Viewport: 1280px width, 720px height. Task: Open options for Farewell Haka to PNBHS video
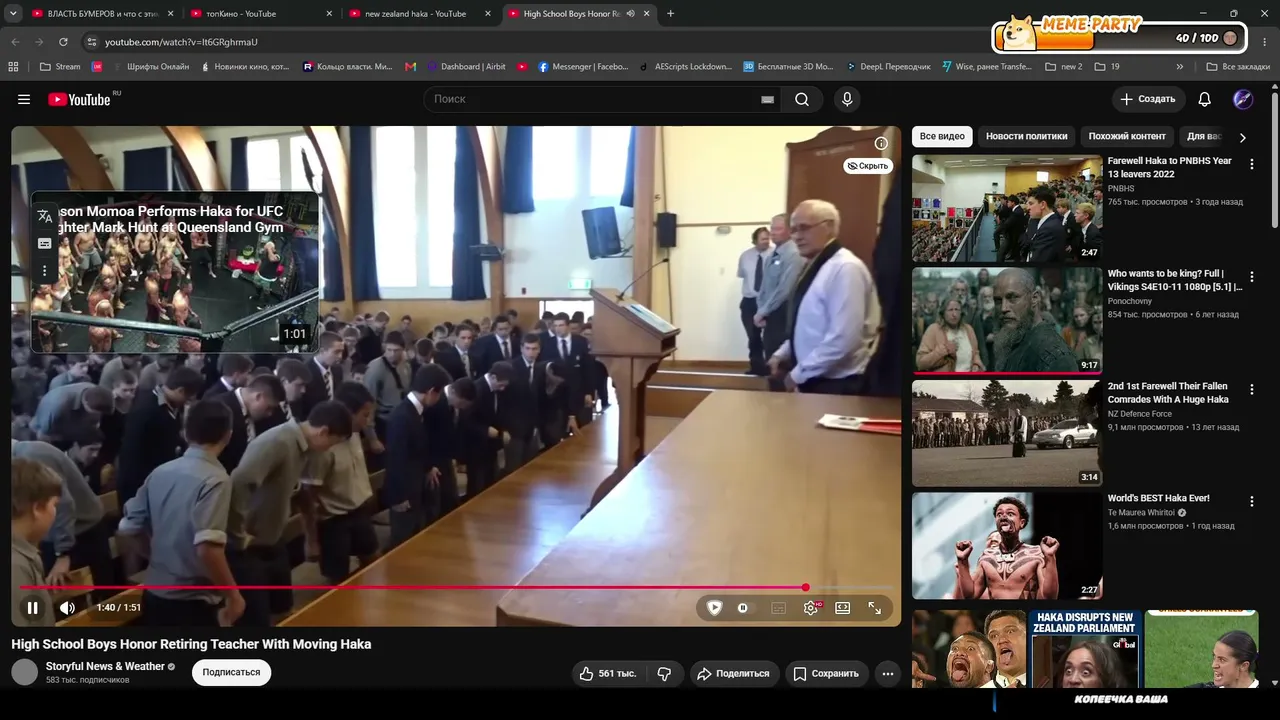1251,164
